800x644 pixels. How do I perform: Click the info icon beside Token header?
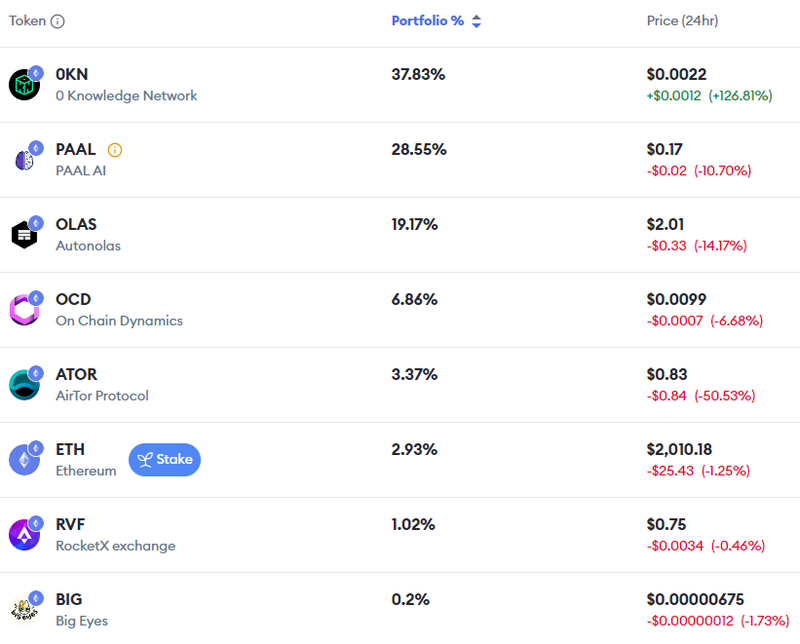(x=58, y=21)
